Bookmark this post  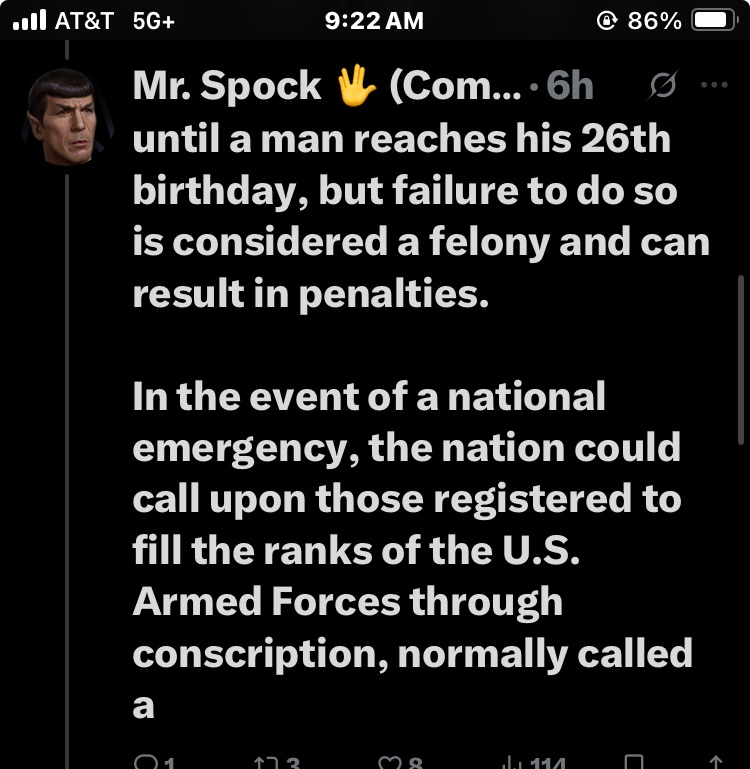click(633, 764)
